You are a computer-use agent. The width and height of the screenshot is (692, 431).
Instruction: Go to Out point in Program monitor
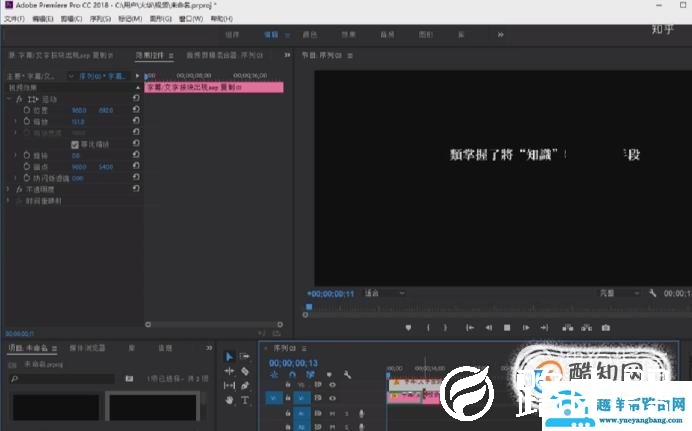coord(544,328)
